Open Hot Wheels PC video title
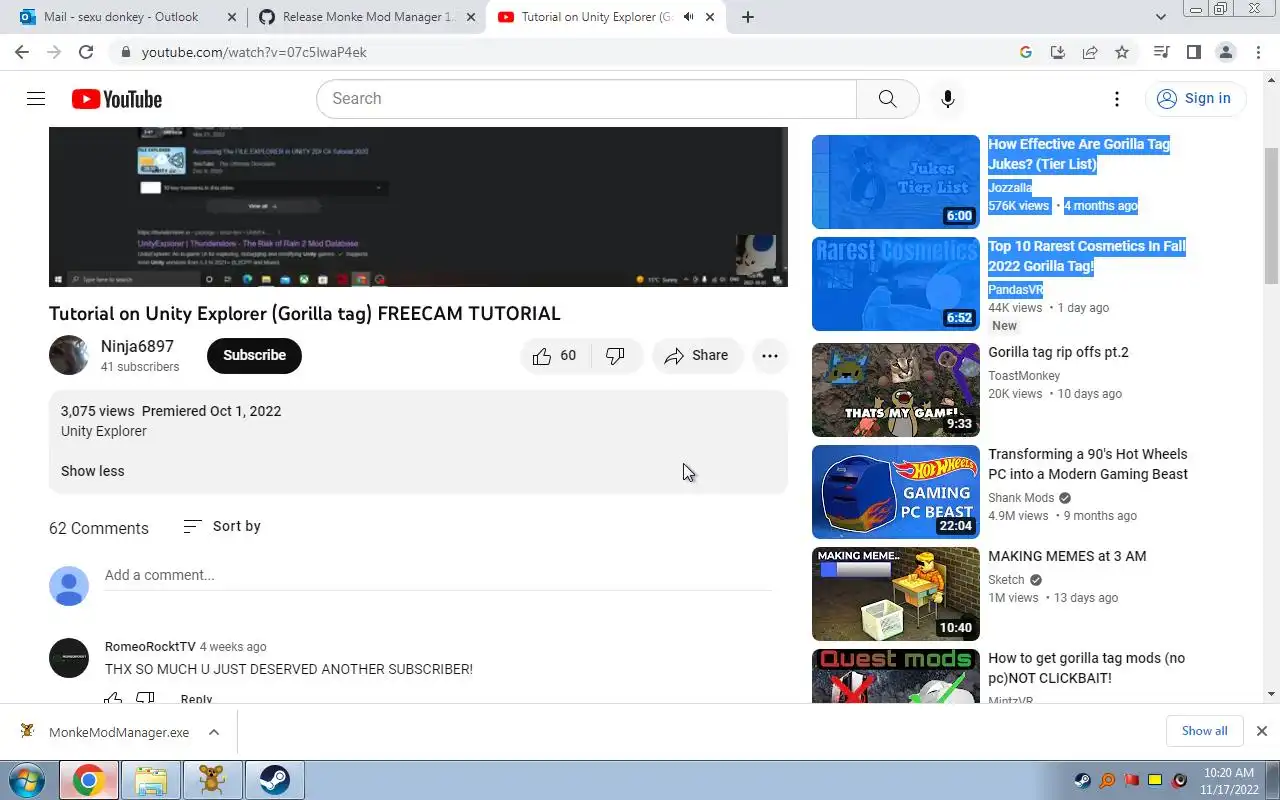This screenshot has width=1280, height=800. [1088, 464]
